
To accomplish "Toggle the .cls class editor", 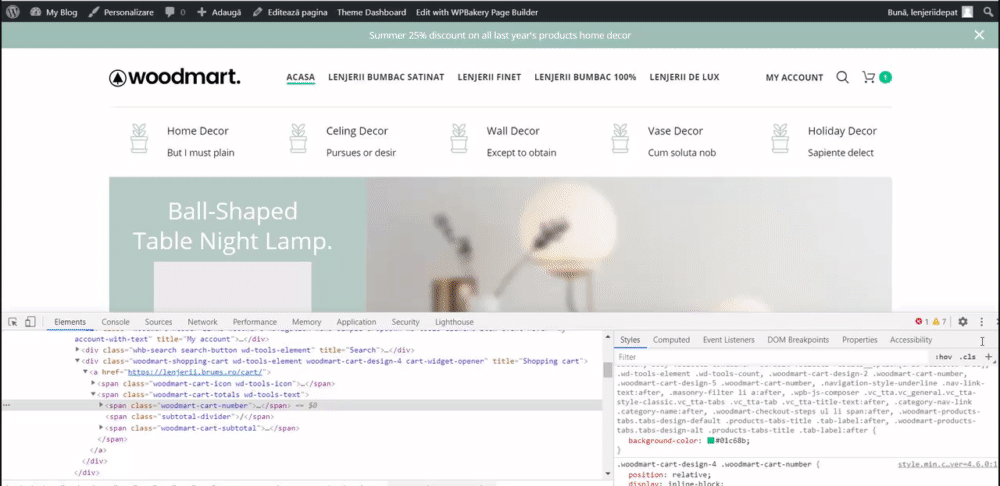I will (968, 357).
